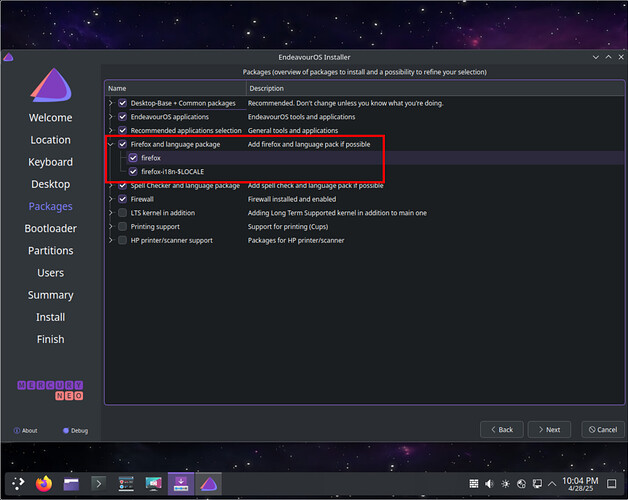
Task: Go to the Summary step
Action: (50, 295)
